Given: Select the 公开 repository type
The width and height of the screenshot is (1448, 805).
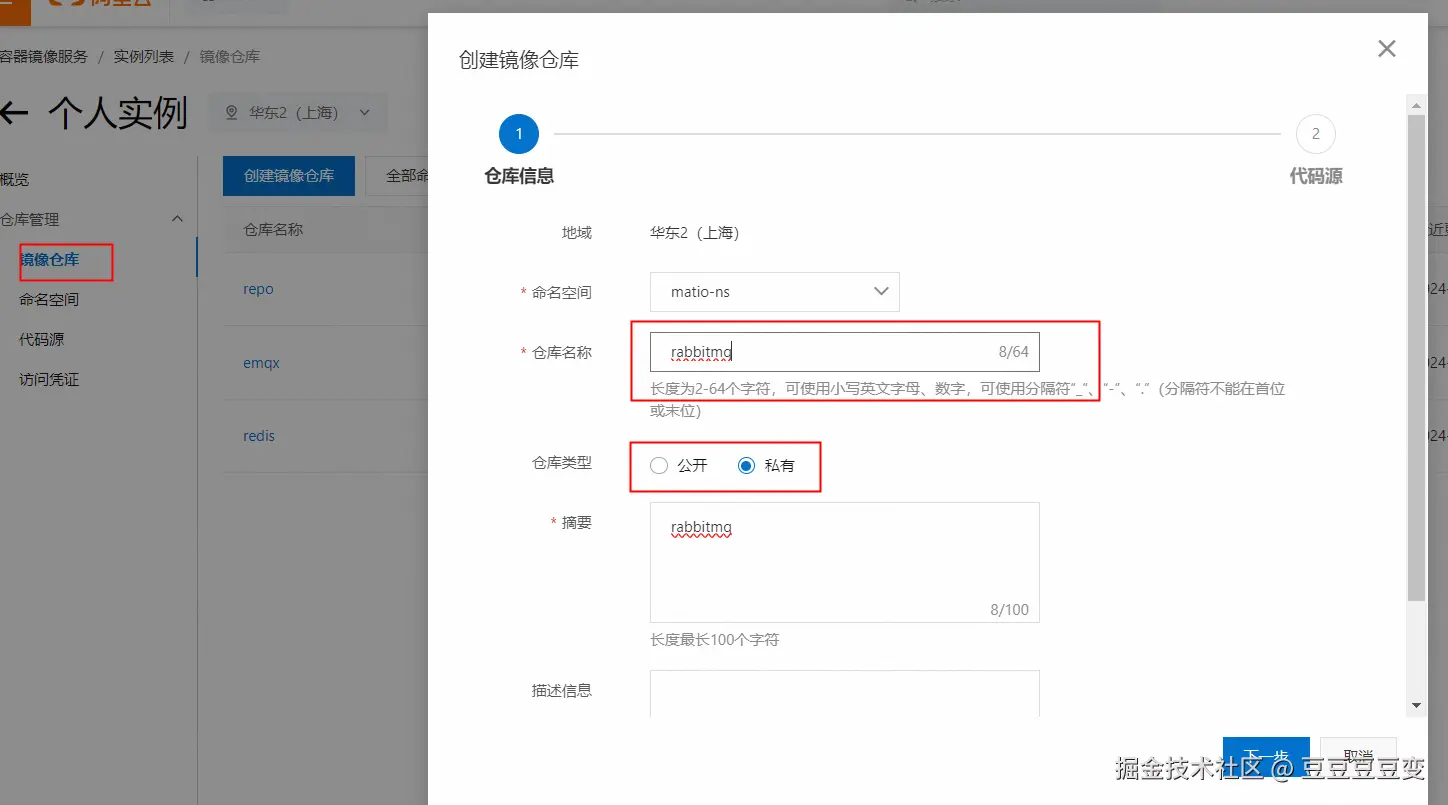Looking at the screenshot, I should click(658, 465).
